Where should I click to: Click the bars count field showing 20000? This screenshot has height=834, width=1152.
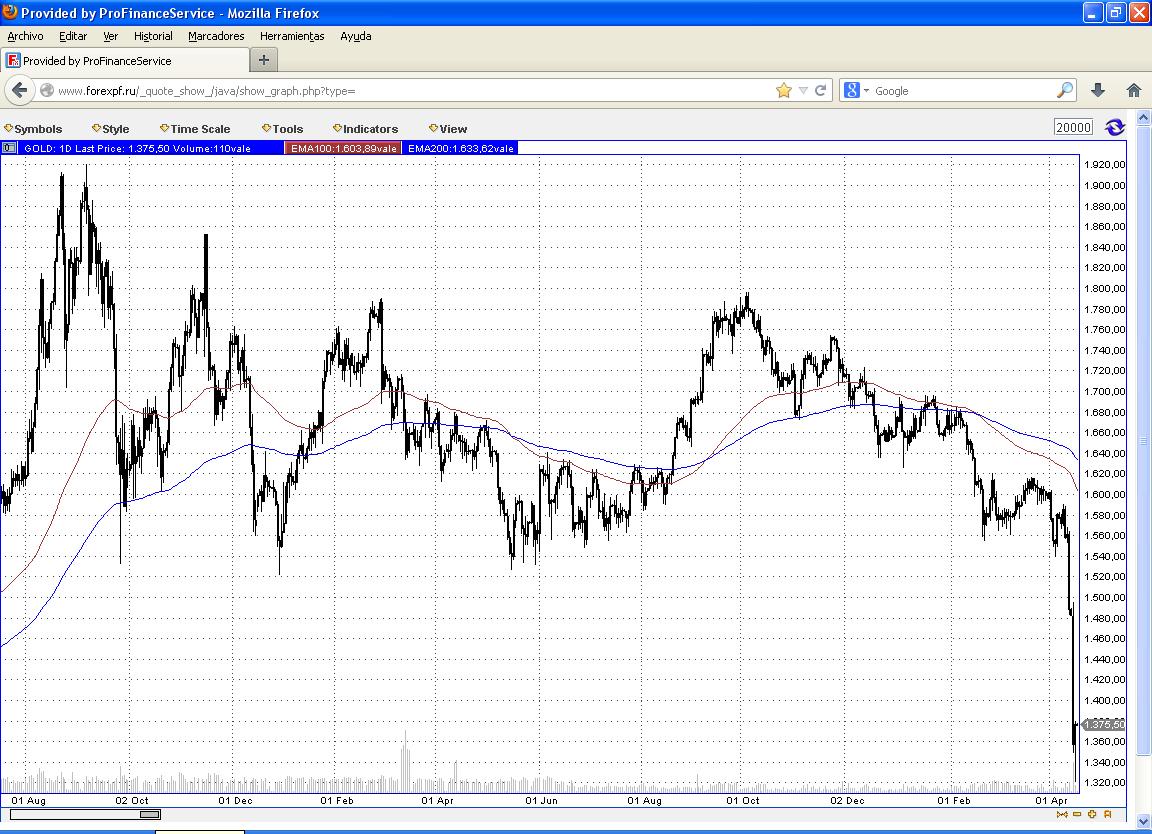click(x=1073, y=128)
